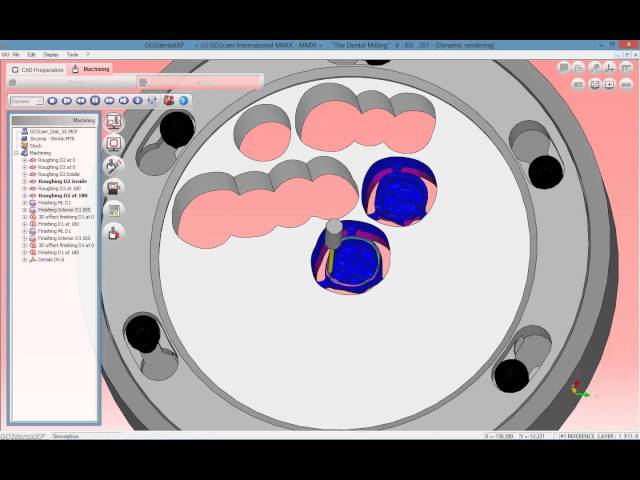Open the Edit menu
The height and width of the screenshot is (480, 640).
pos(31,54)
